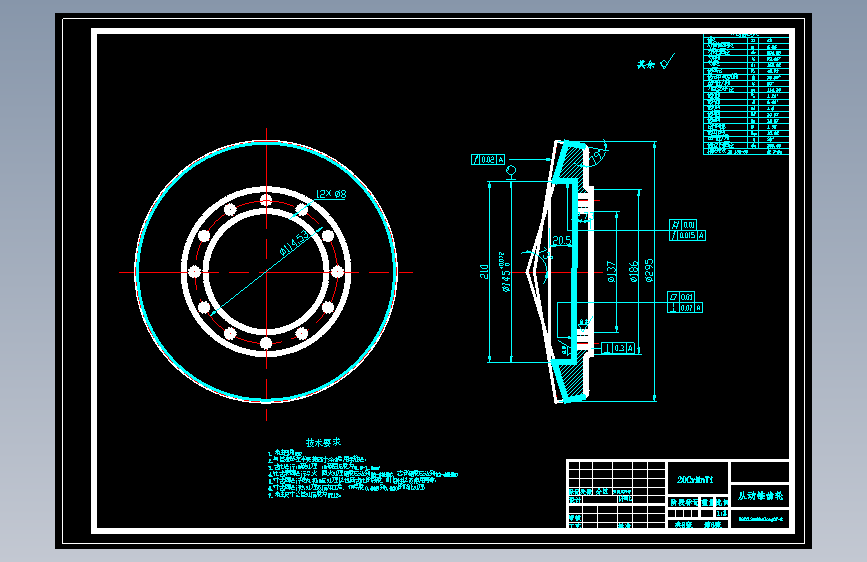The image size is (867, 562).
Task: Select the '20.5' dimension text
Action: pyautogui.click(x=562, y=241)
